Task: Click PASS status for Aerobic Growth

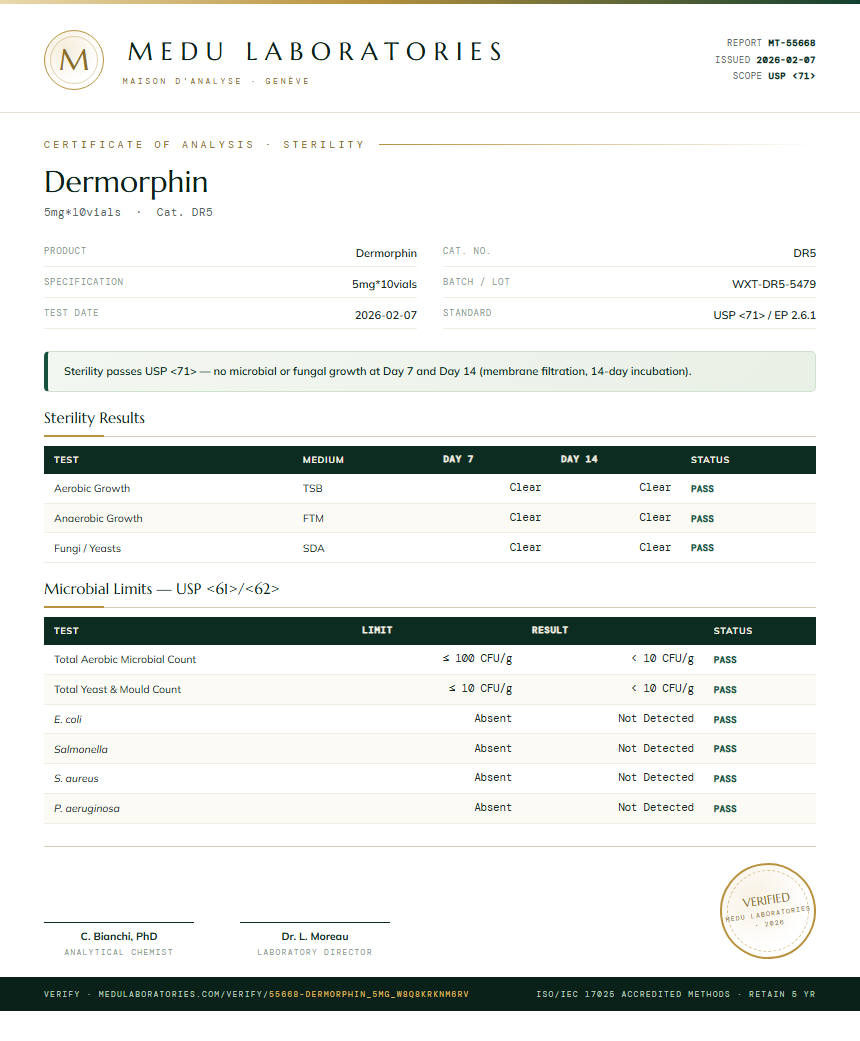Action: tap(702, 489)
